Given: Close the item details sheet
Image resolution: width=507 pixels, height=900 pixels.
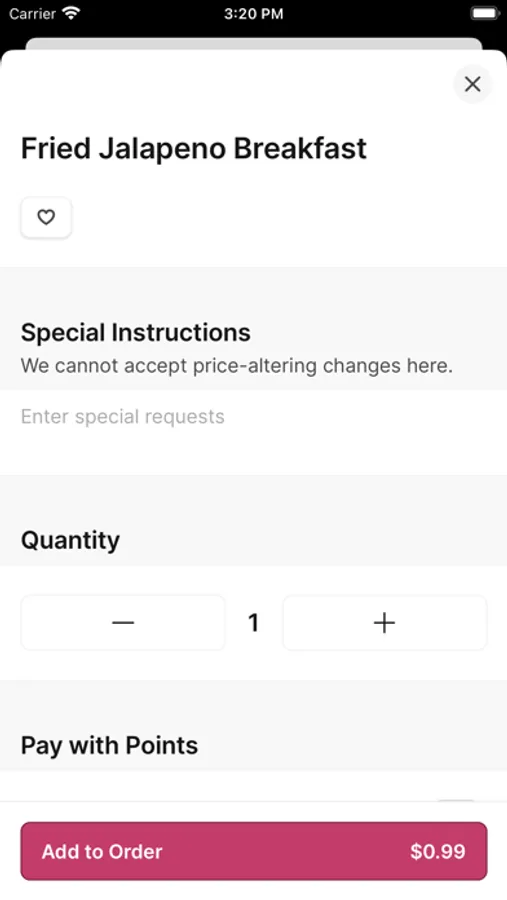Looking at the screenshot, I should click(473, 84).
